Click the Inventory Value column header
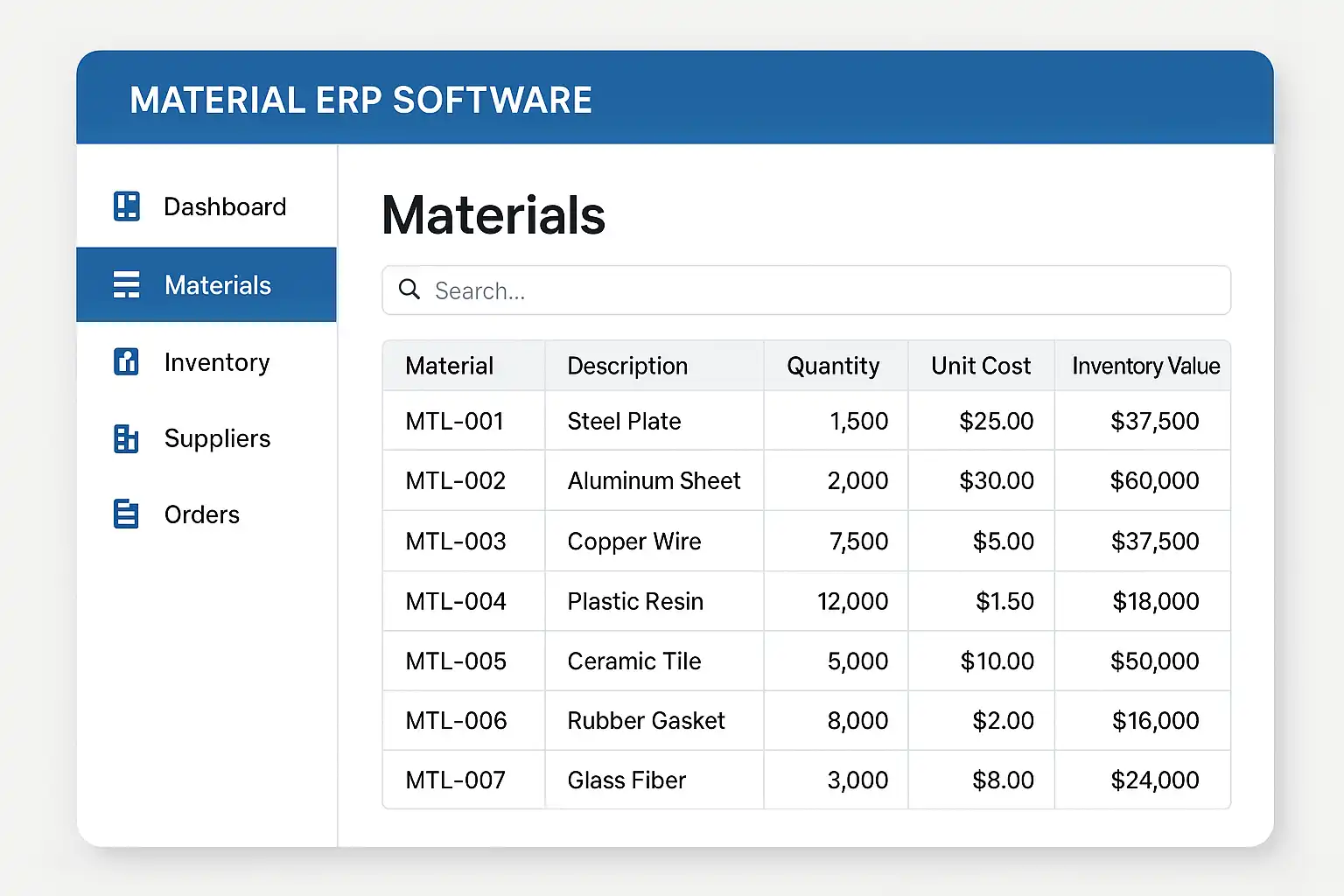1344x896 pixels. pos(1145,366)
